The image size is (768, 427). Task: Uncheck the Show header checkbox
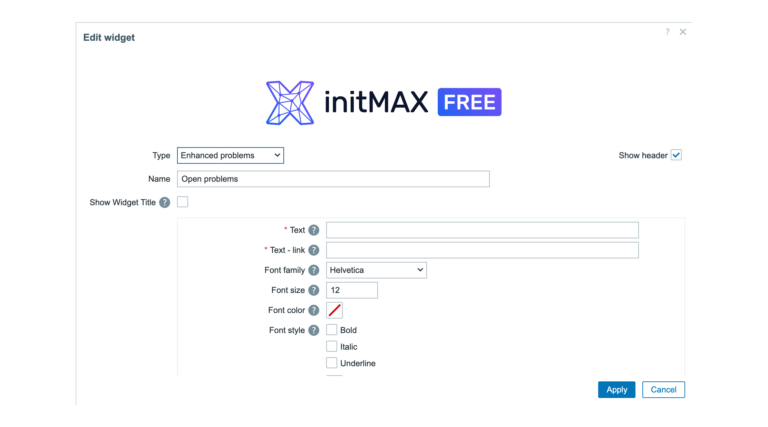(x=676, y=155)
